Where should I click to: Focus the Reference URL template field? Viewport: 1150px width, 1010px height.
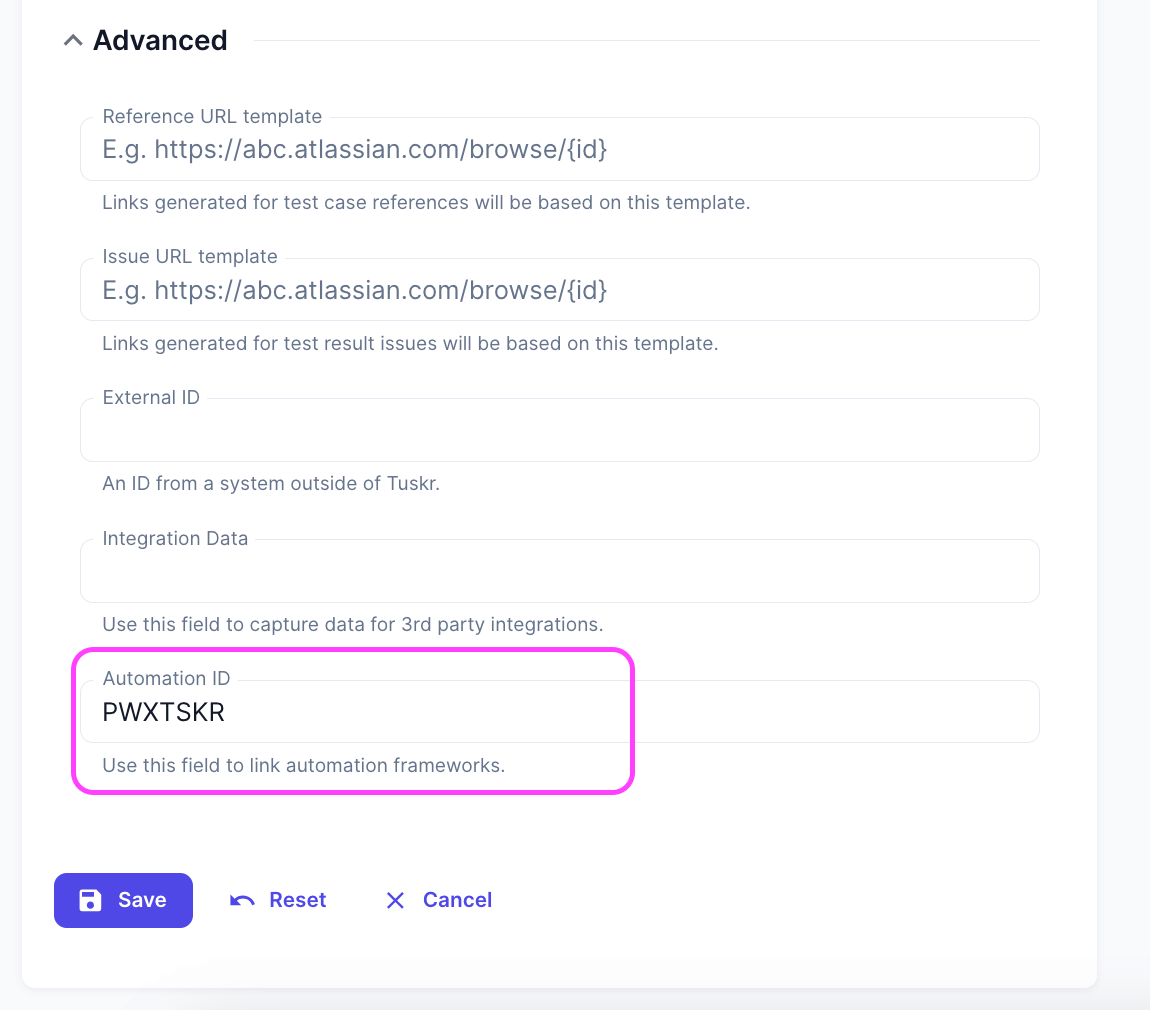pyautogui.click(x=560, y=150)
